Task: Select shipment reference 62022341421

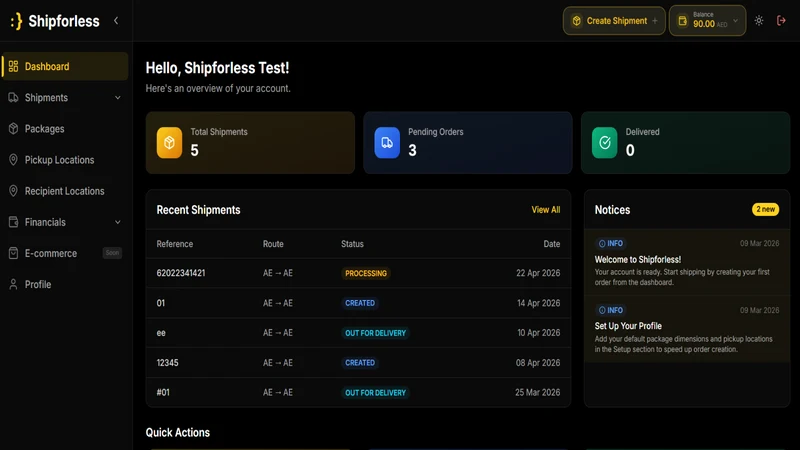Action: tap(181, 273)
